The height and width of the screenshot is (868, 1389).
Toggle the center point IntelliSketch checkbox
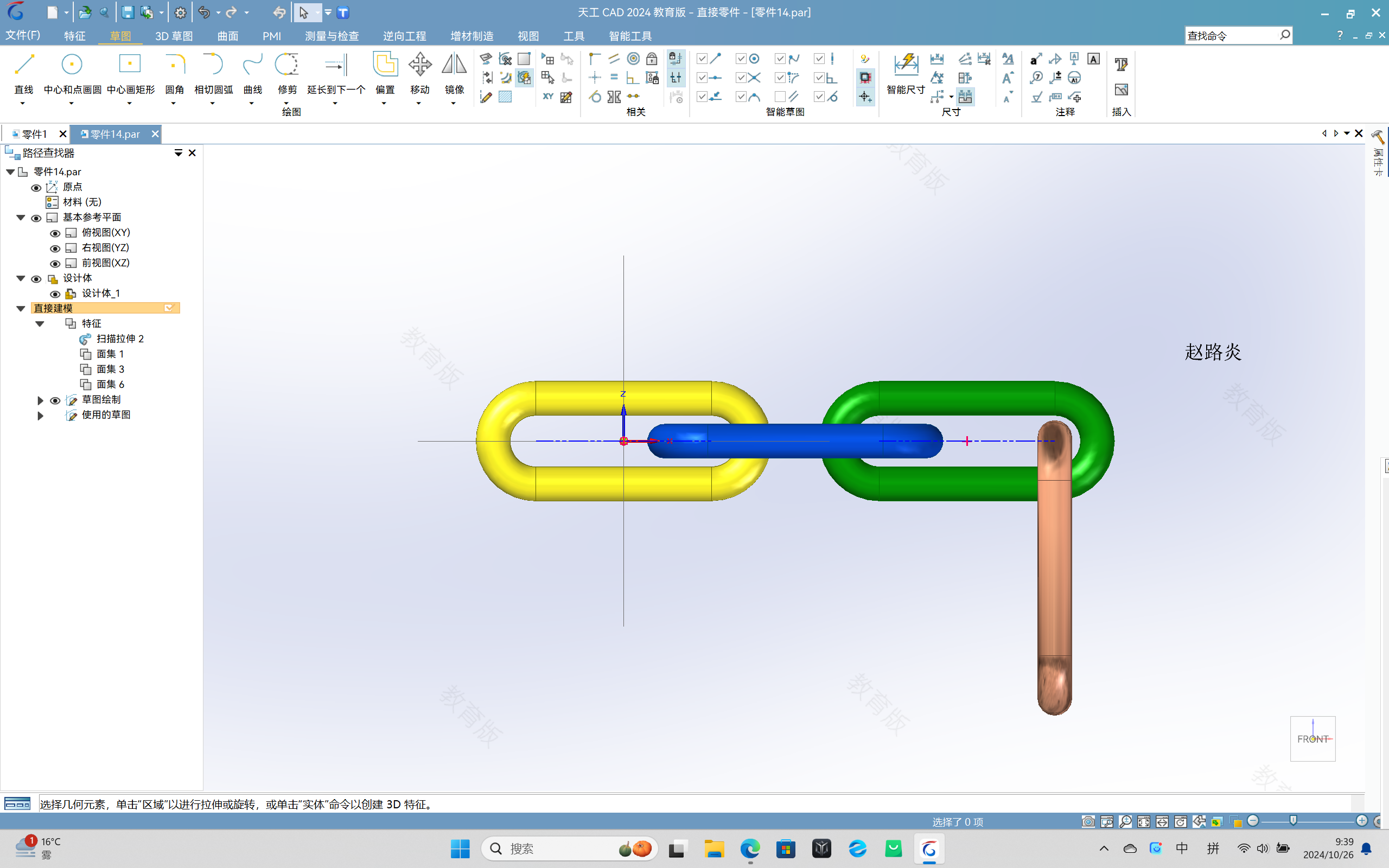[741, 59]
